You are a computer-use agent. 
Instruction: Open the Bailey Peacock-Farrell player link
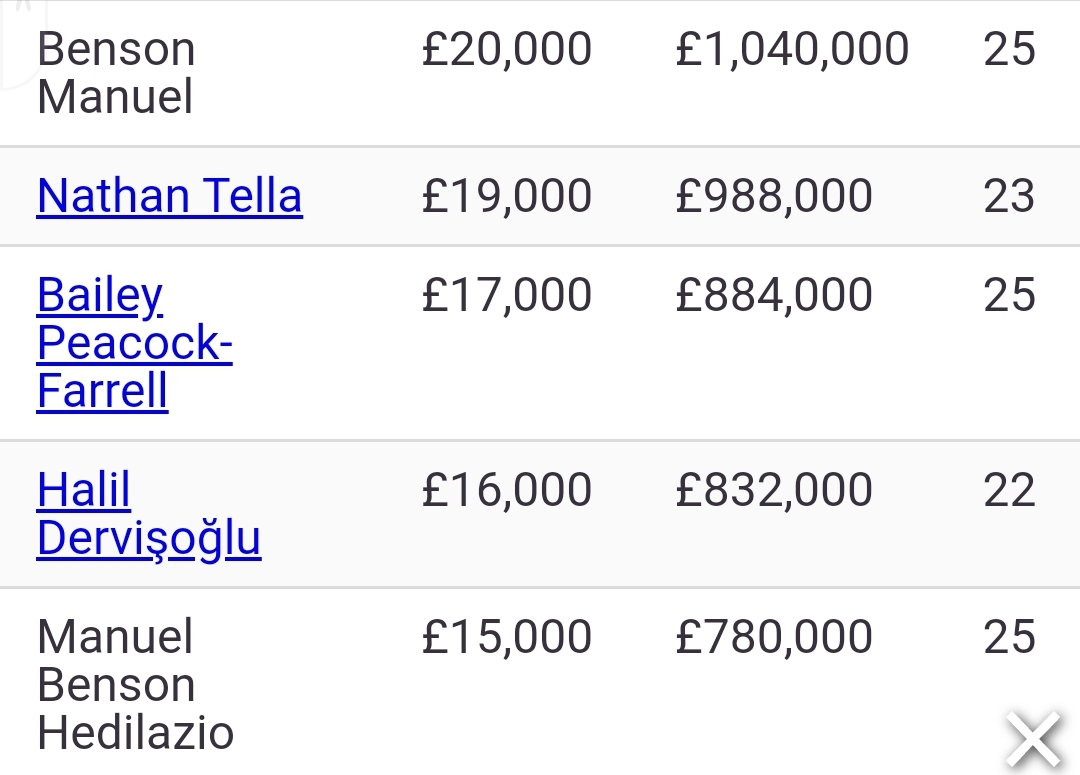(x=134, y=342)
